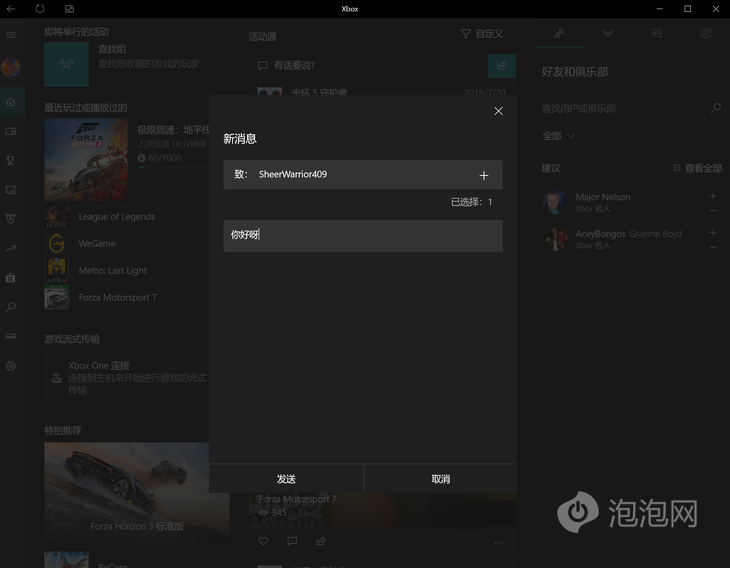Comment on the Forza Motorsport 7 post
This screenshot has height=568, width=730.
[x=292, y=541]
